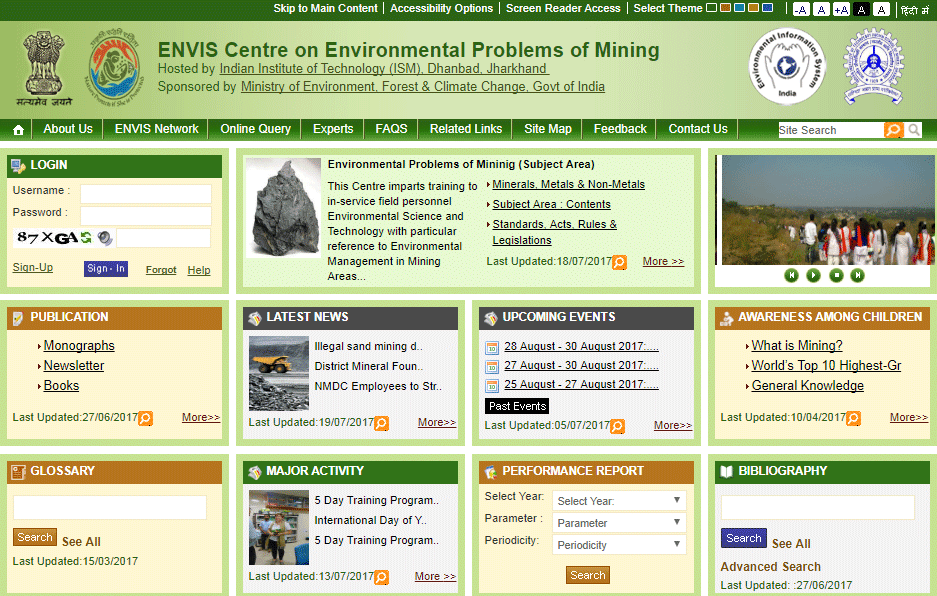
Task: Select the teal-blue theme swatch
Action: [739, 8]
